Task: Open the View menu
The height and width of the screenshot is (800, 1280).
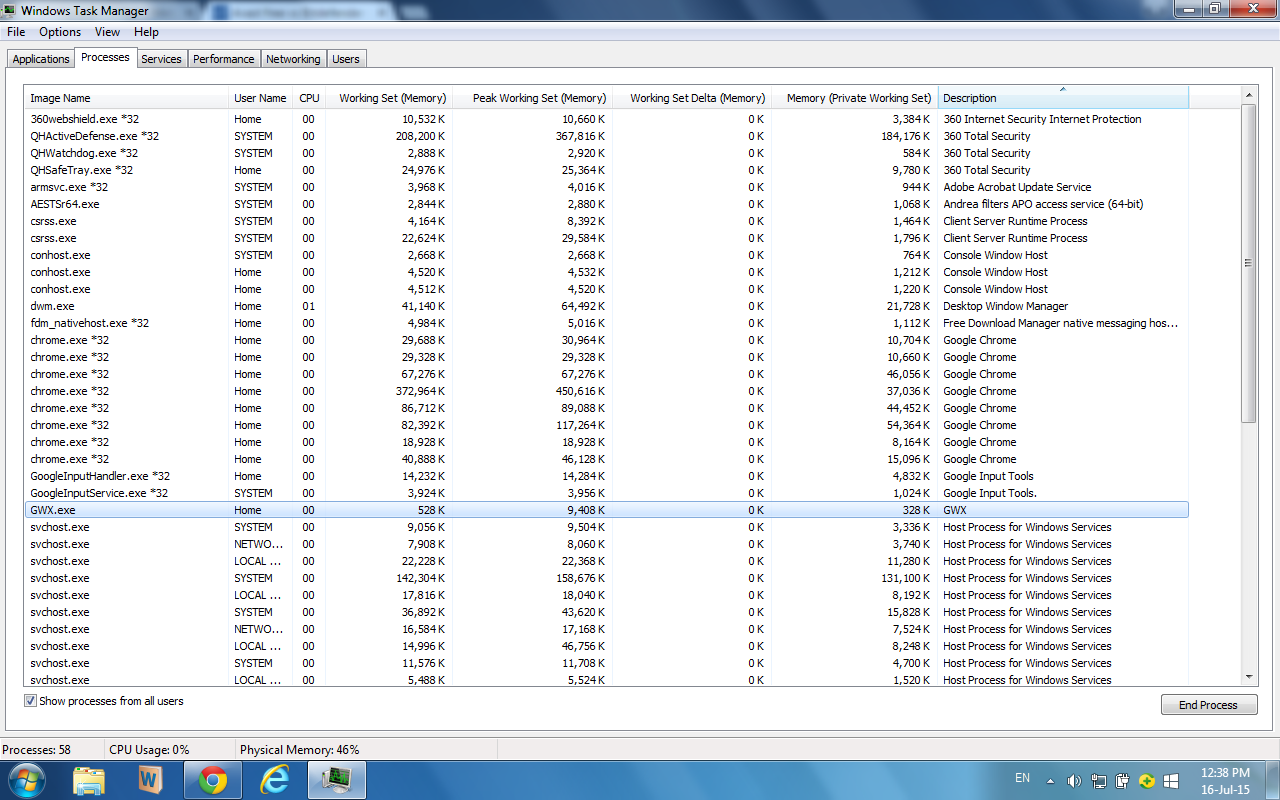Action: (107, 32)
